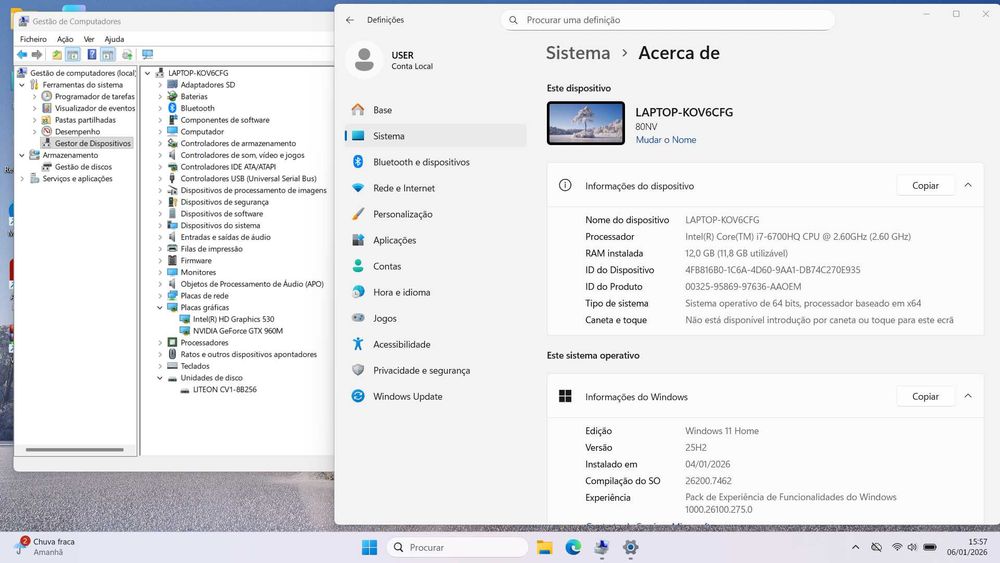Click the Bluetooth device category icon in device list
Viewport: 1000px width, 563px height.
pos(172,108)
